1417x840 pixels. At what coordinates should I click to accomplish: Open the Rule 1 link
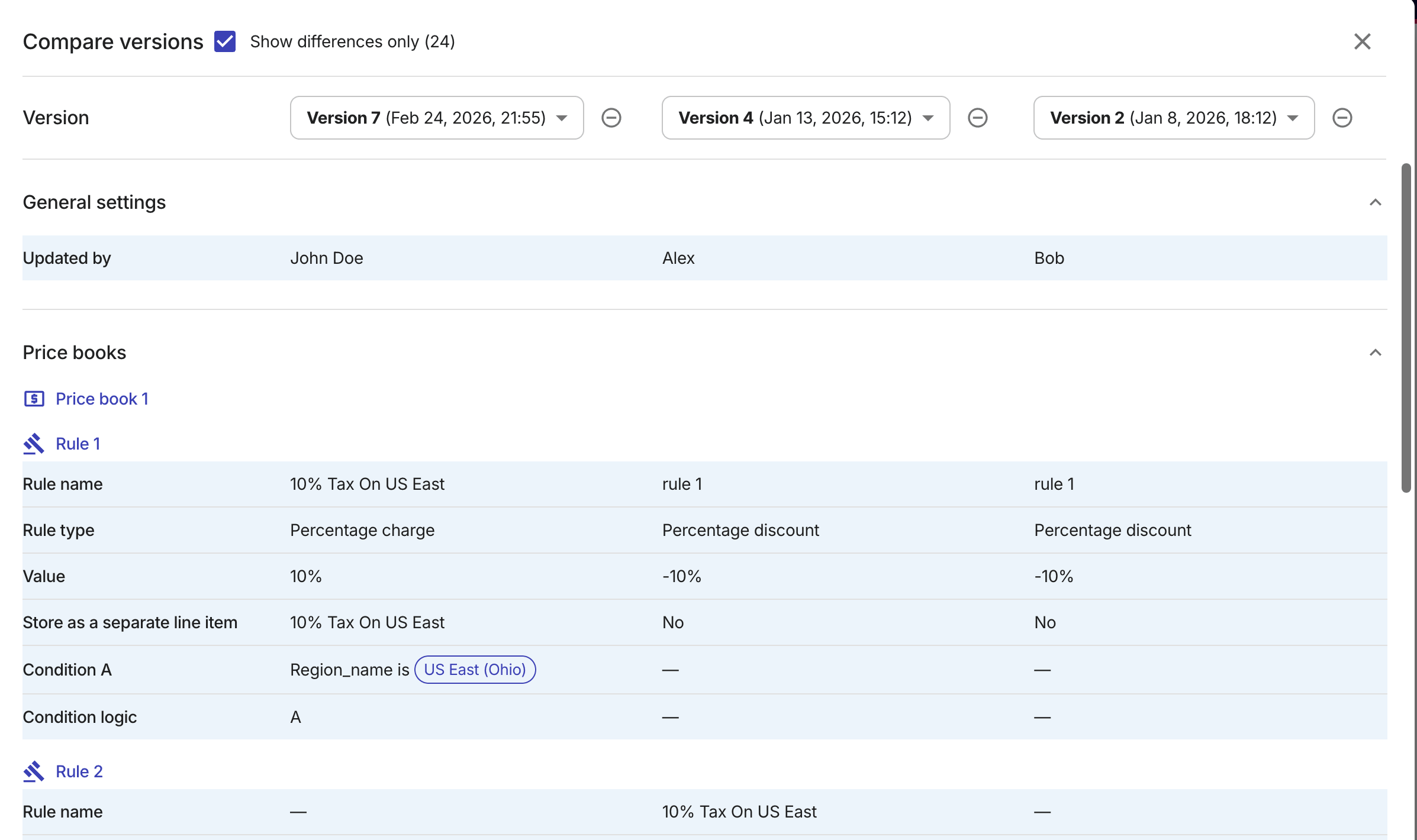78,444
